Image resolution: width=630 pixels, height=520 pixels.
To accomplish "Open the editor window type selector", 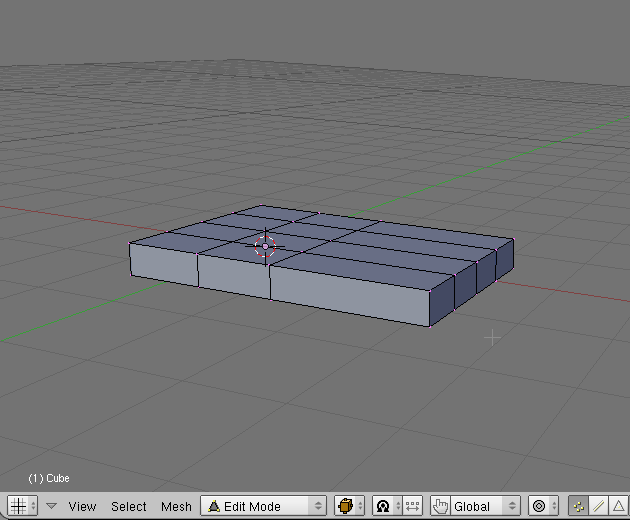I will 22,506.
